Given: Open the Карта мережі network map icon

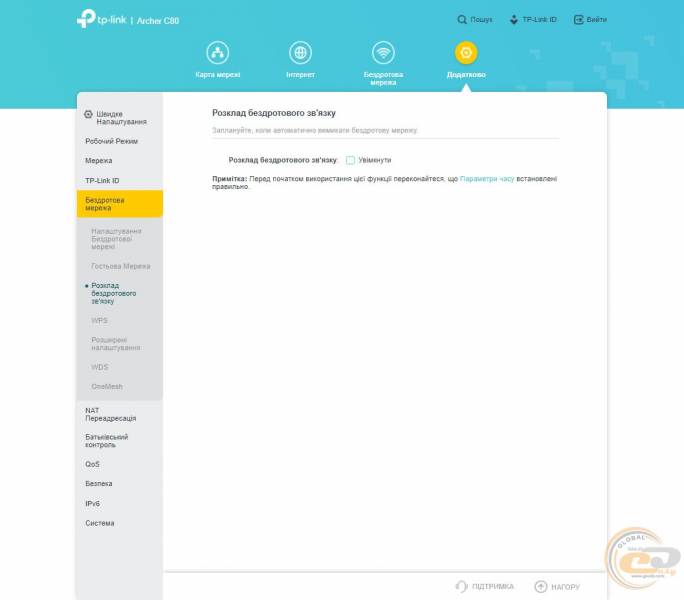Looking at the screenshot, I should 217,53.
